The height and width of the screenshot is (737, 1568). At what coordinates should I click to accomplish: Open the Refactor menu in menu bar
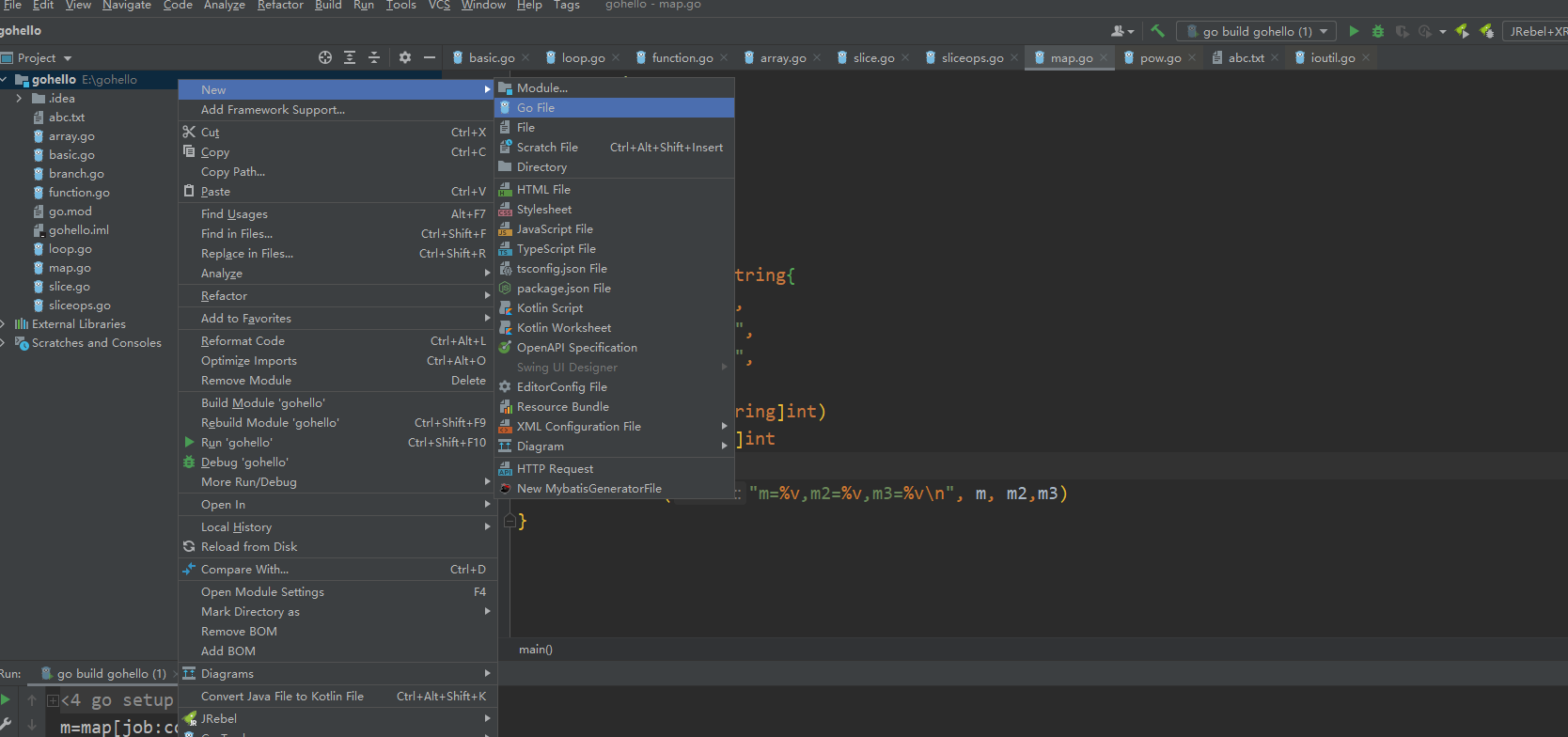tap(280, 5)
